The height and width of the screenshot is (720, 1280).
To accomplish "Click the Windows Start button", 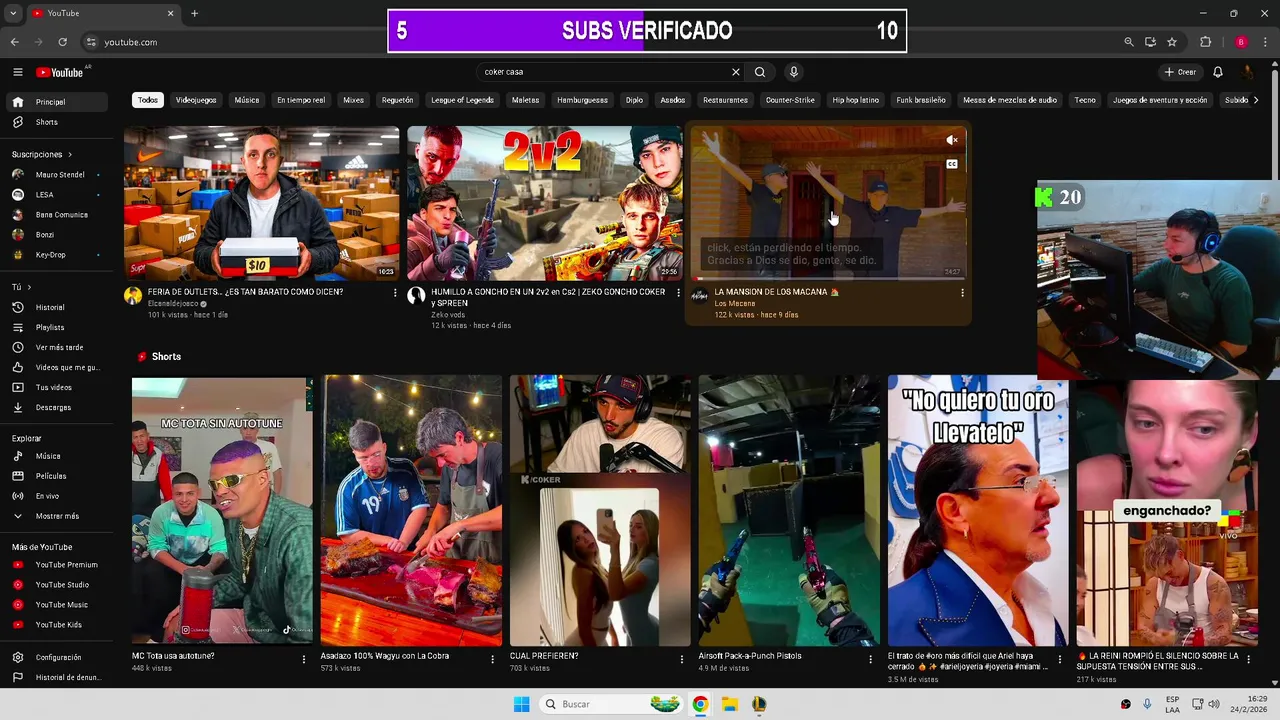I will point(521,704).
